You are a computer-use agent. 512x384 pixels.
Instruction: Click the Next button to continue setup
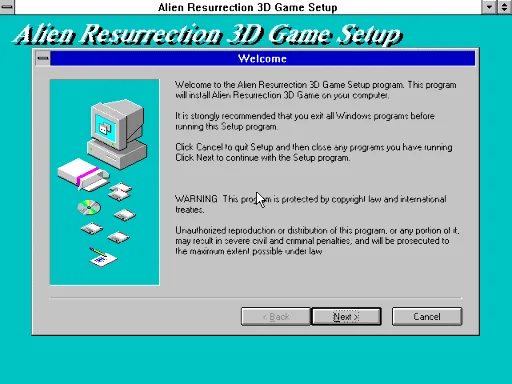(346, 316)
